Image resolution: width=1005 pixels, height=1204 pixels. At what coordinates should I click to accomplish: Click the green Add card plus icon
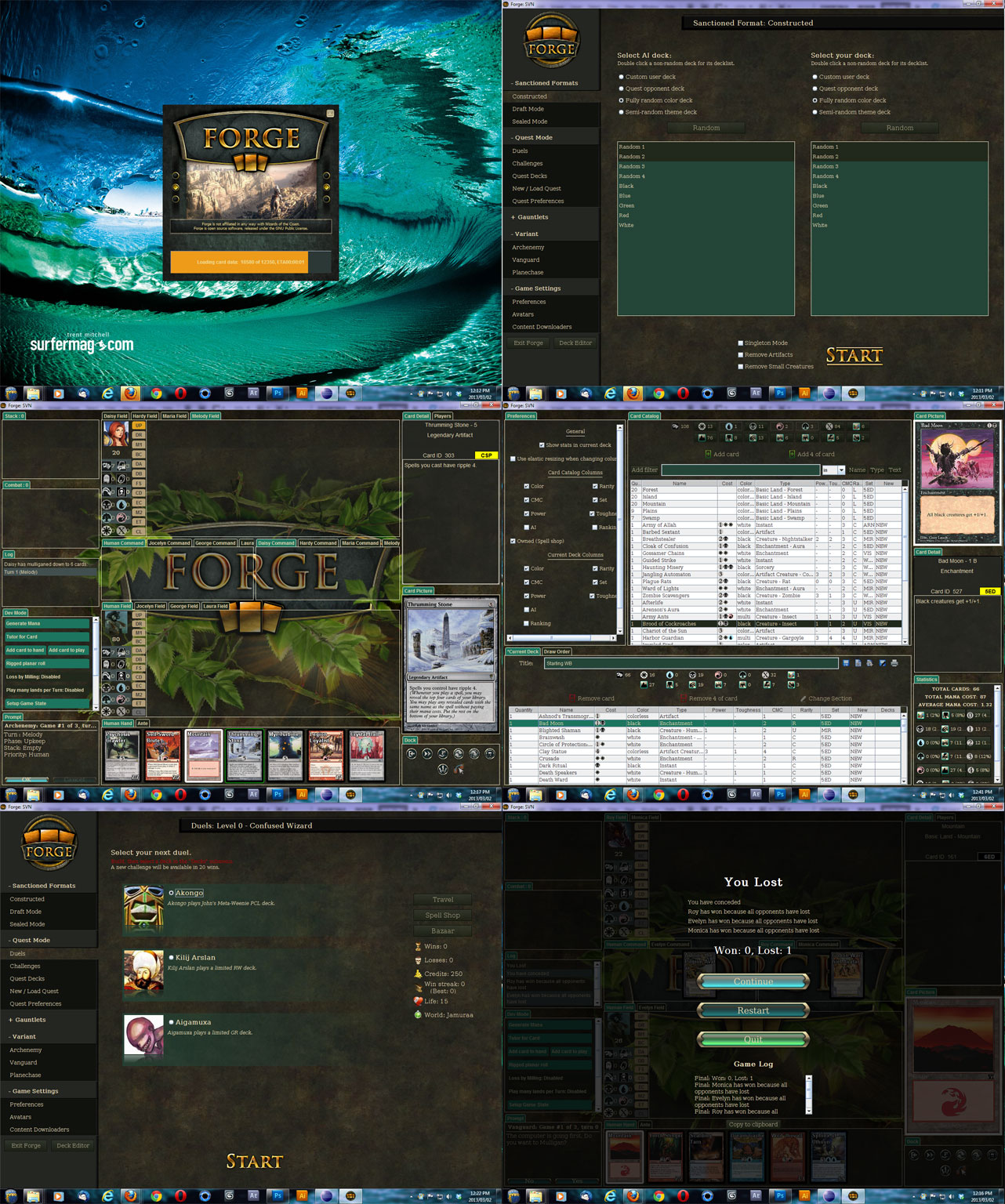[708, 454]
